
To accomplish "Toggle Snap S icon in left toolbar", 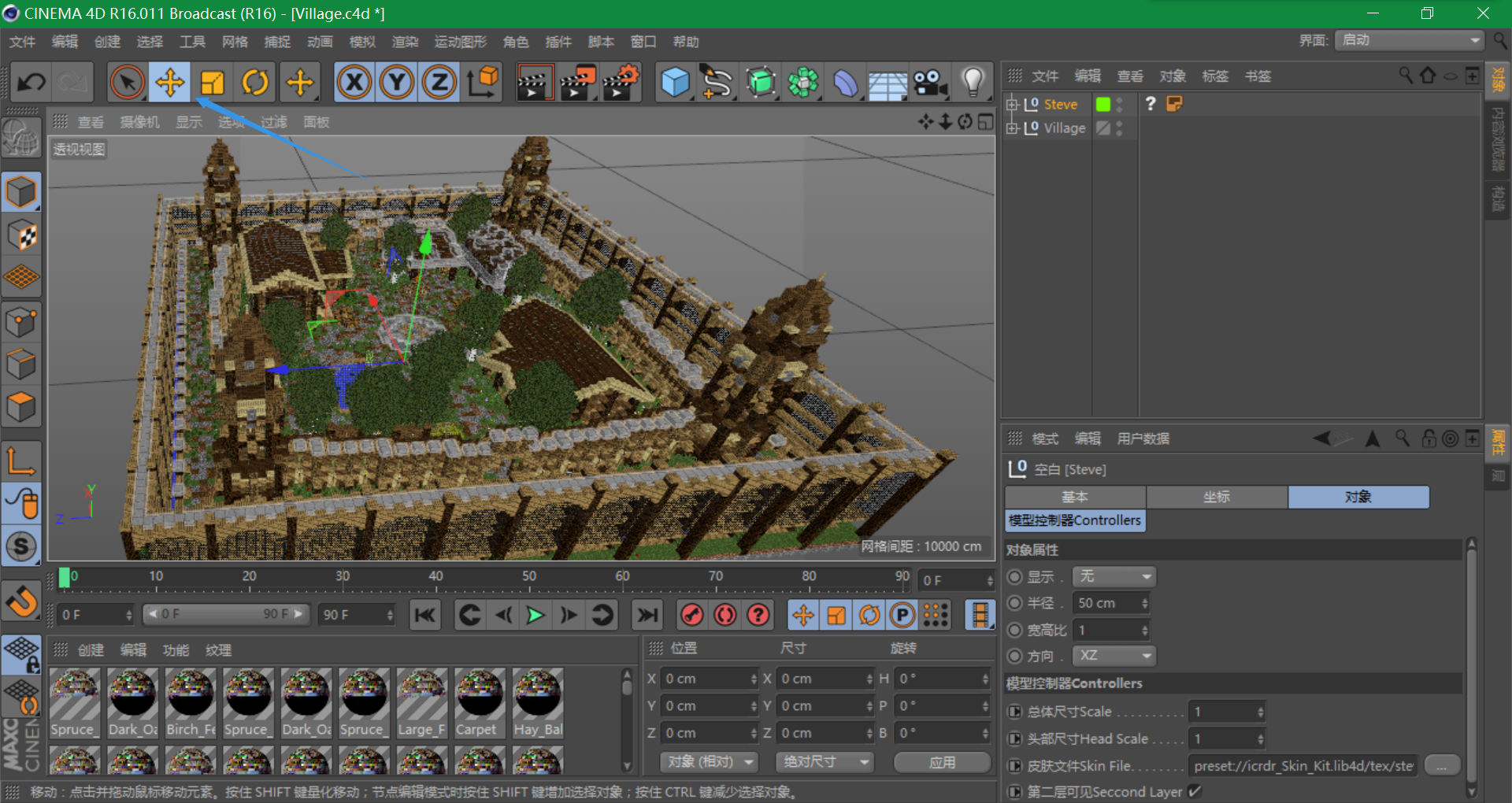I will tap(21, 546).
